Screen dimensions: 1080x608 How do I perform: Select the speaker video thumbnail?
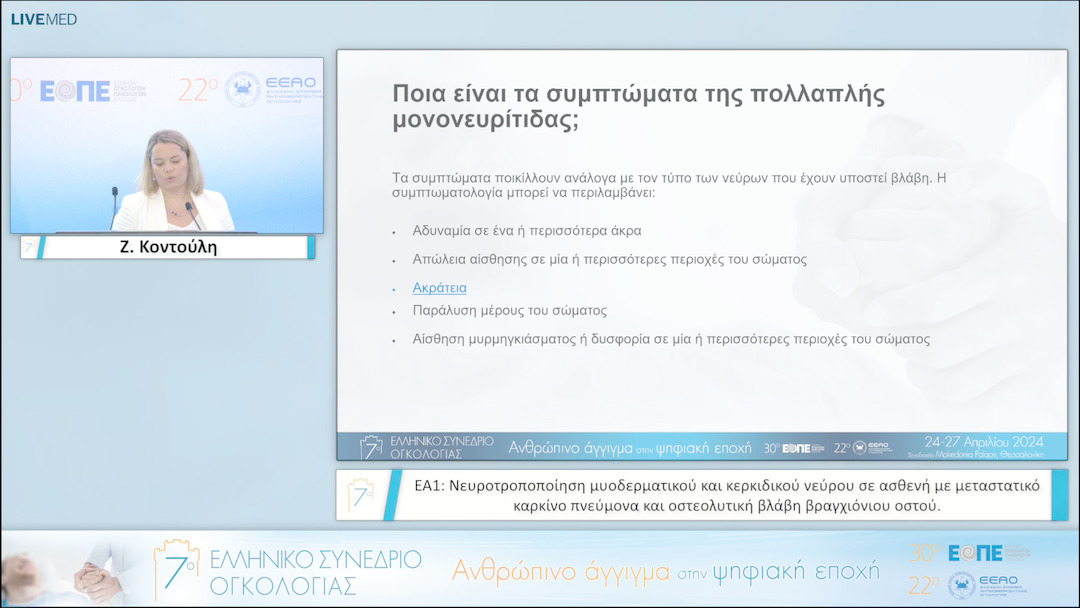click(167, 145)
